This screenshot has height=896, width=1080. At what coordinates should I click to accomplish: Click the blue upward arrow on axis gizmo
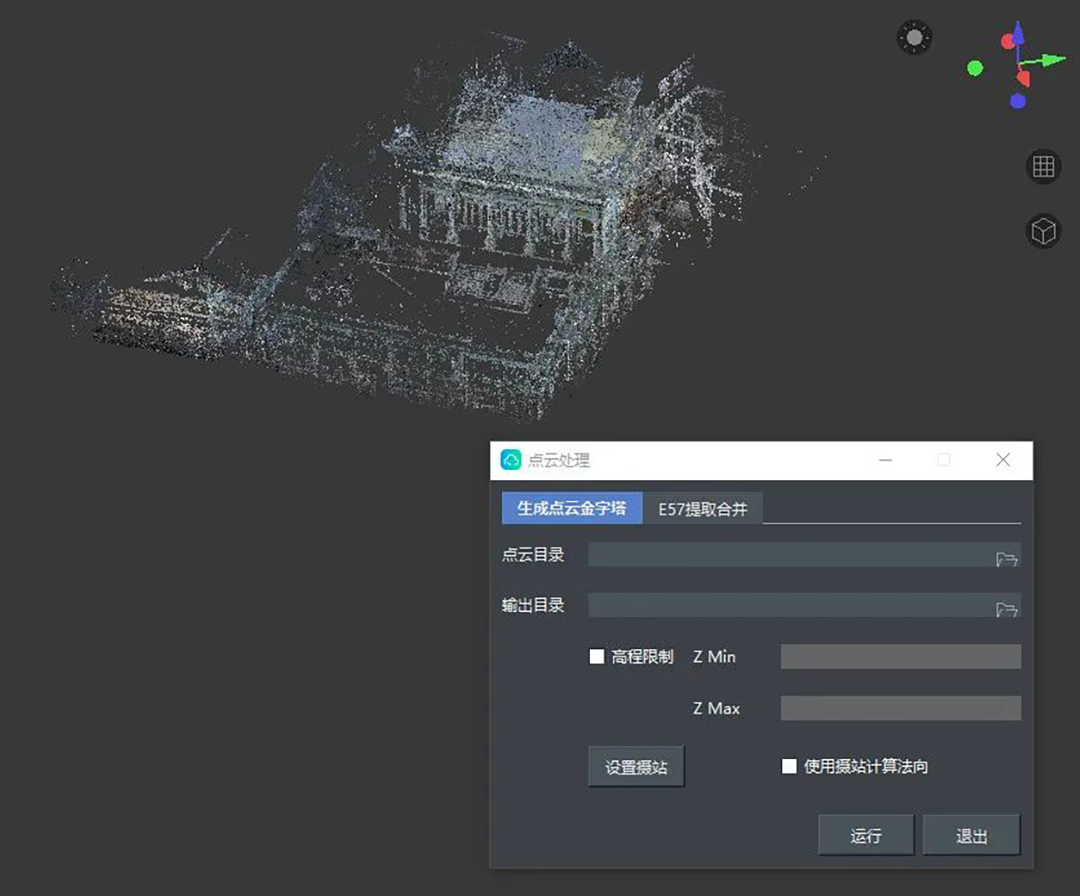point(1018,35)
